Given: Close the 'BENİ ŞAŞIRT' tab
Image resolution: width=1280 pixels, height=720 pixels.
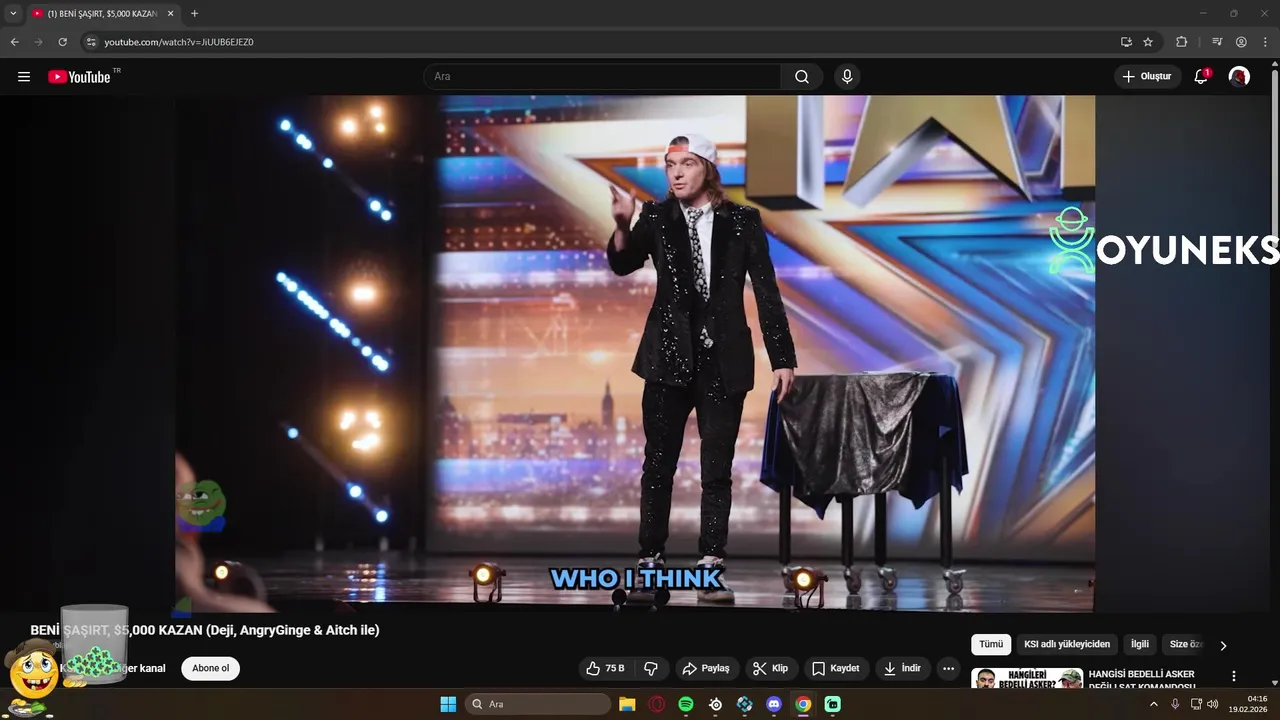Looking at the screenshot, I should pos(170,14).
